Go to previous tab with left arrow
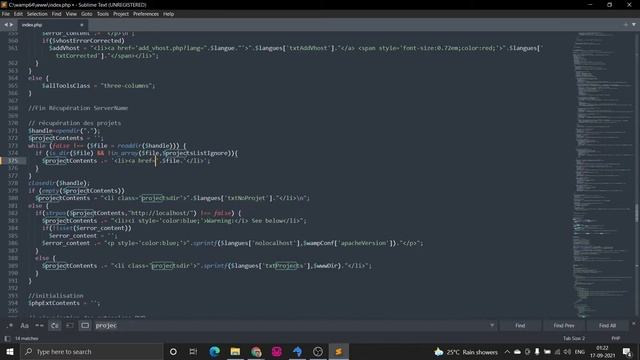The width and height of the screenshot is (640, 360). pyautogui.click(x=6, y=25)
